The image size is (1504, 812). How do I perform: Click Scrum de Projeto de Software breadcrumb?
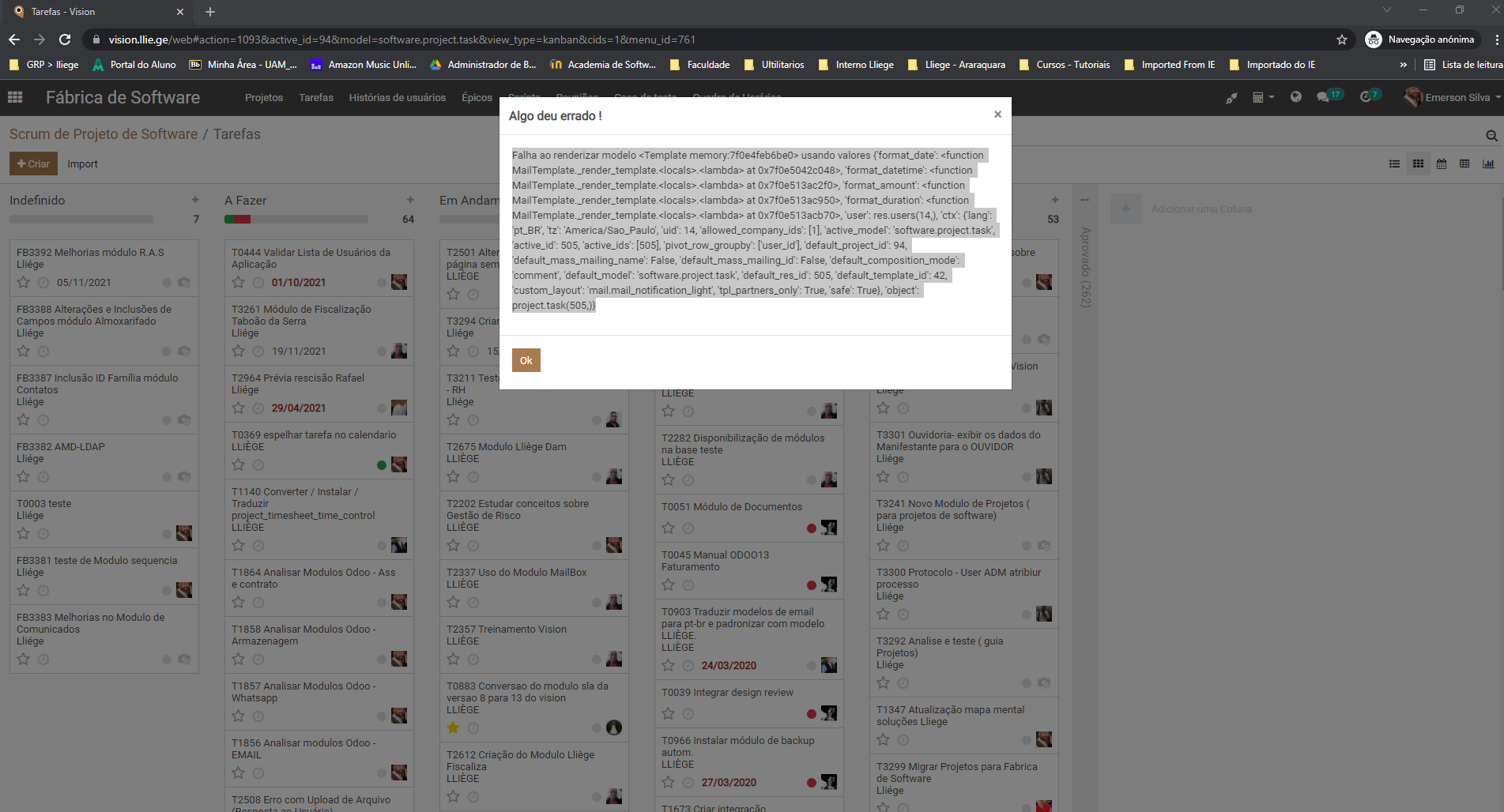point(104,134)
